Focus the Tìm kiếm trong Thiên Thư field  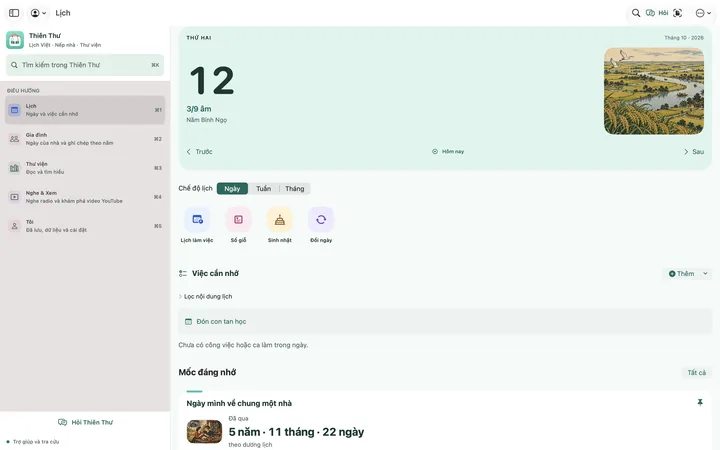(x=85, y=65)
